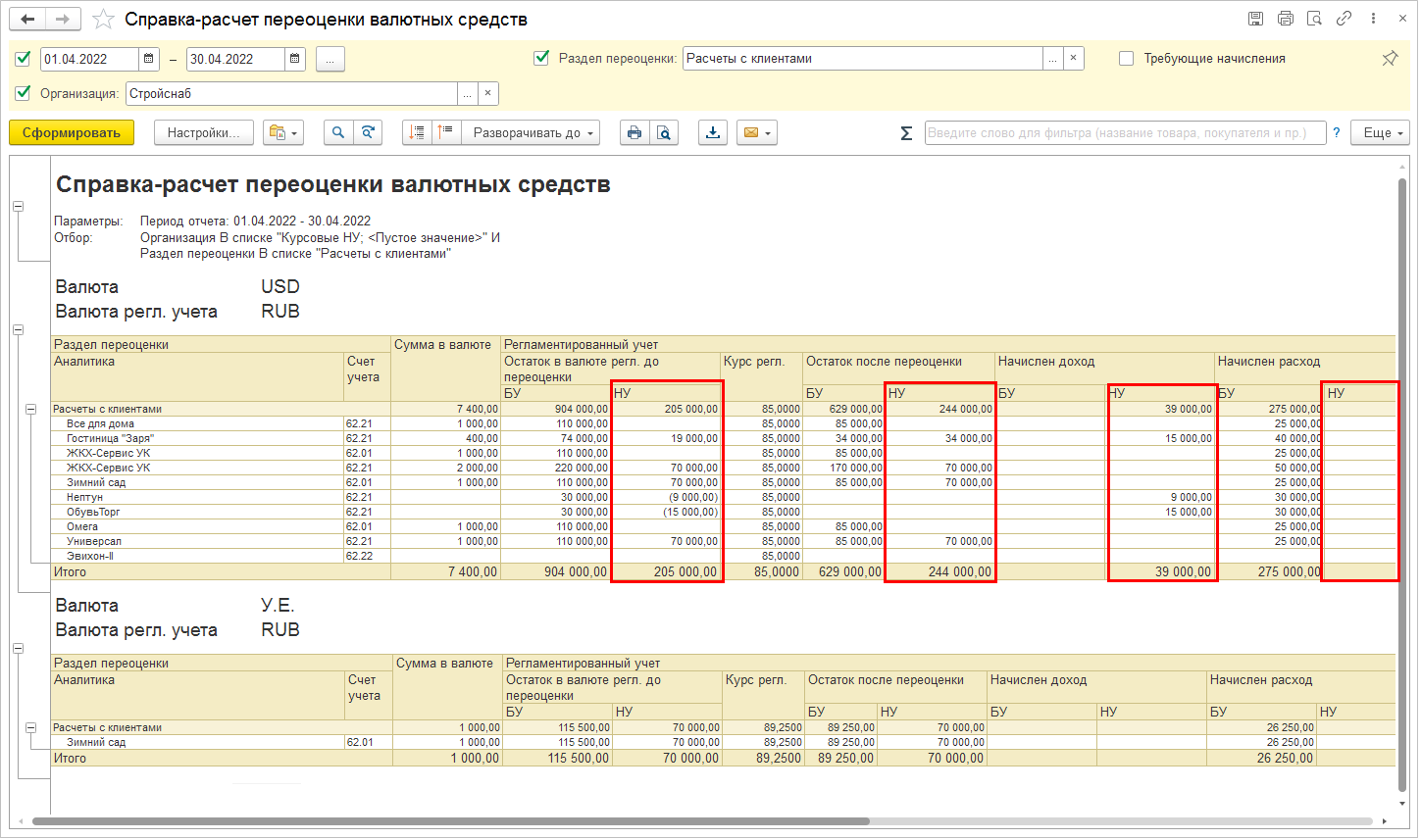Toggle the Раздел переоценки checkbox

tap(541, 59)
